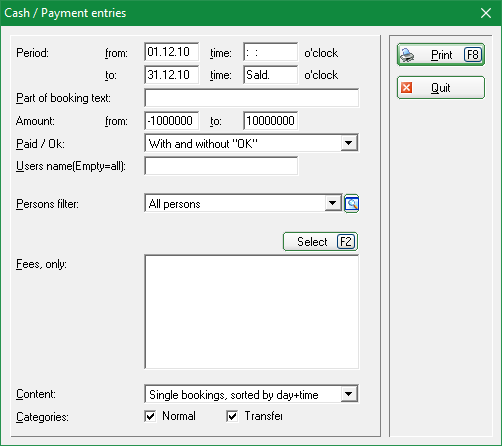The height and width of the screenshot is (446, 502).
Task: Click the red X icon on Quit
Action: pyautogui.click(x=406, y=88)
